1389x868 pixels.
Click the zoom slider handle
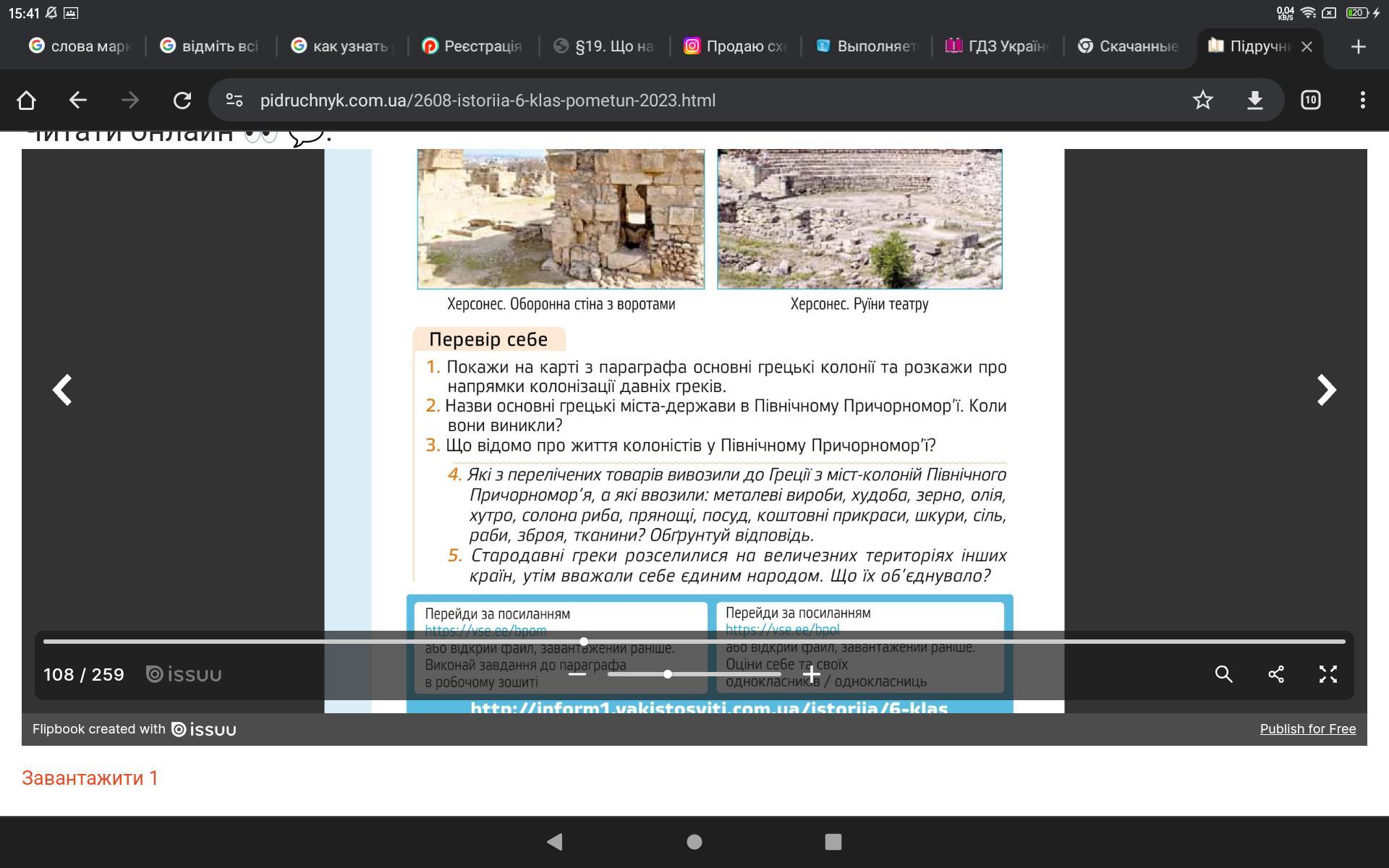(667, 674)
